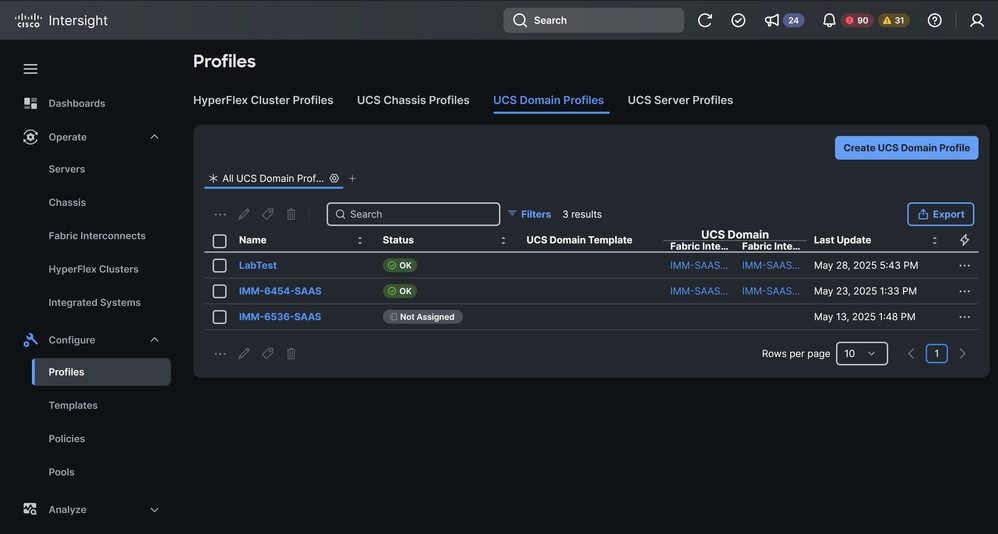Click the Configure wrench icon

30,340
